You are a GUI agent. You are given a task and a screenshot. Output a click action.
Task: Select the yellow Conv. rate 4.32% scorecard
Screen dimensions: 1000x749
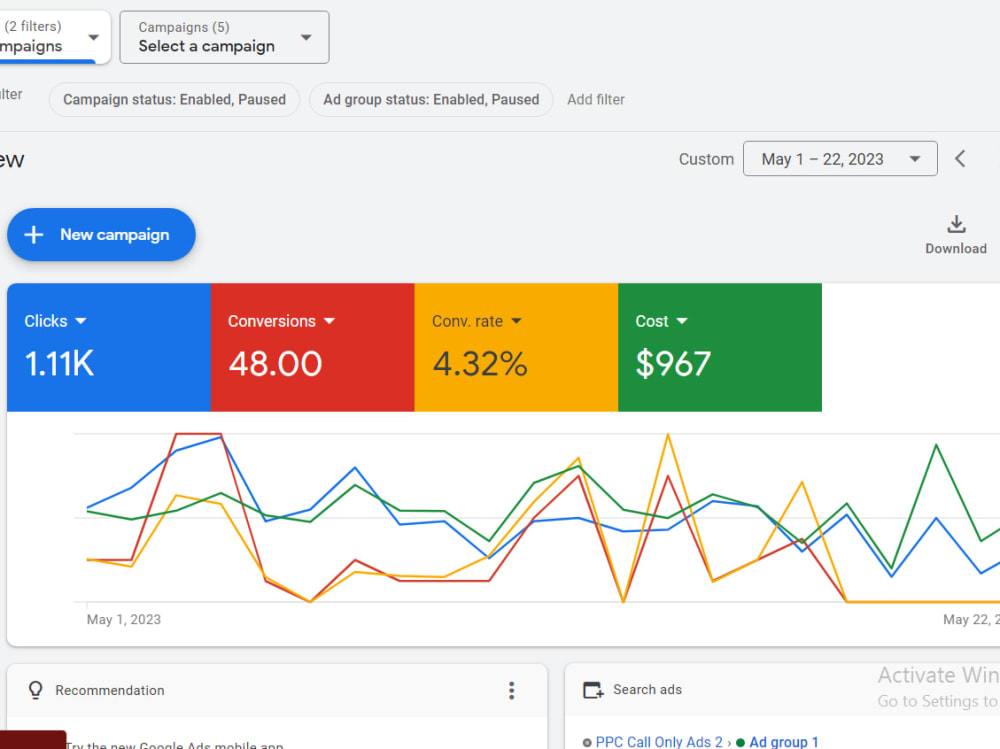pyautogui.click(x=516, y=348)
